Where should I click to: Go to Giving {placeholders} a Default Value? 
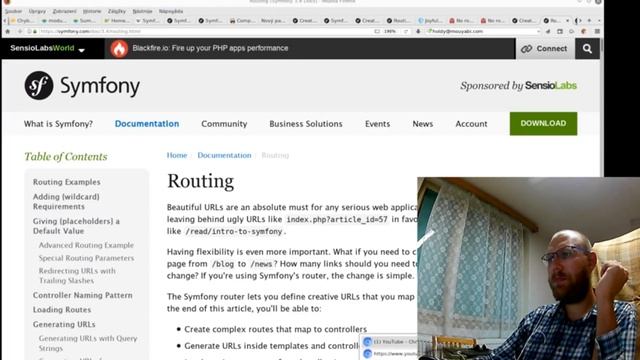tap(76, 226)
